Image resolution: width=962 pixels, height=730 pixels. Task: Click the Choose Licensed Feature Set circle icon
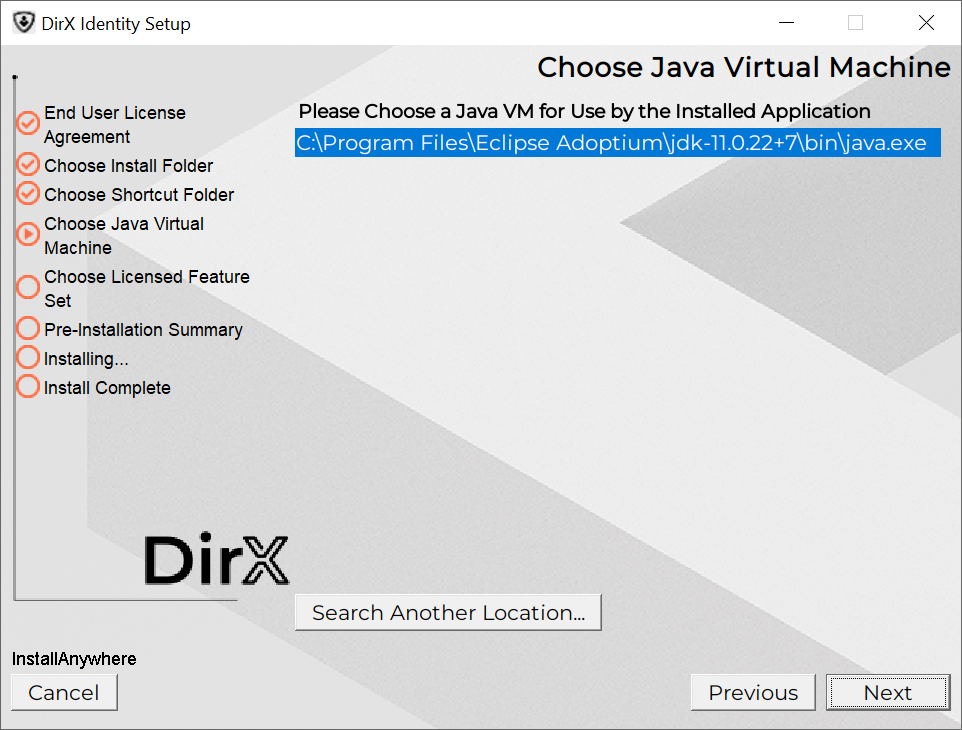(x=28, y=287)
